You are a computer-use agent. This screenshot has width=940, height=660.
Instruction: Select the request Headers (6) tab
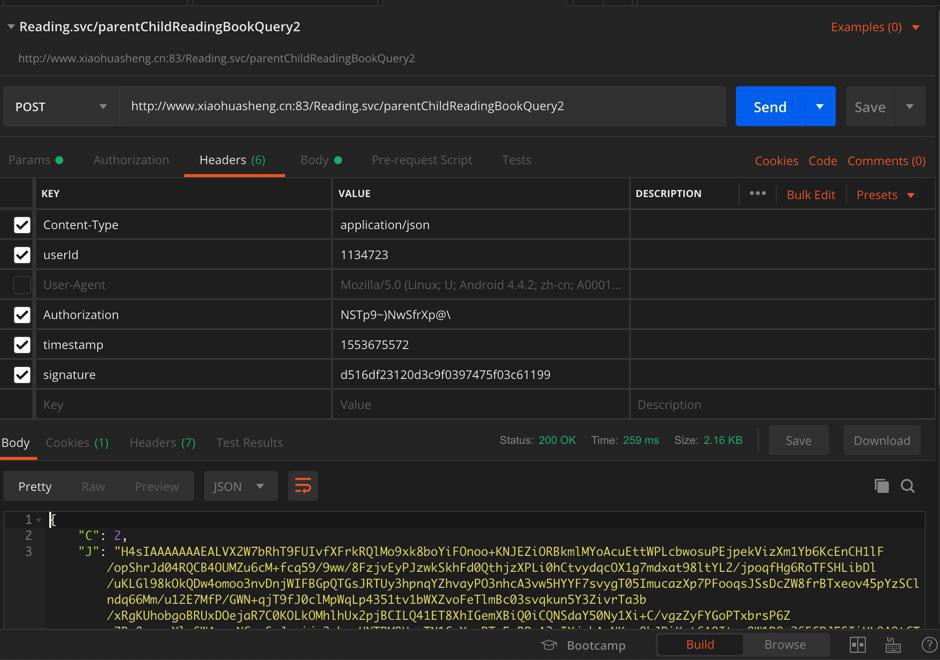[x=233, y=160]
